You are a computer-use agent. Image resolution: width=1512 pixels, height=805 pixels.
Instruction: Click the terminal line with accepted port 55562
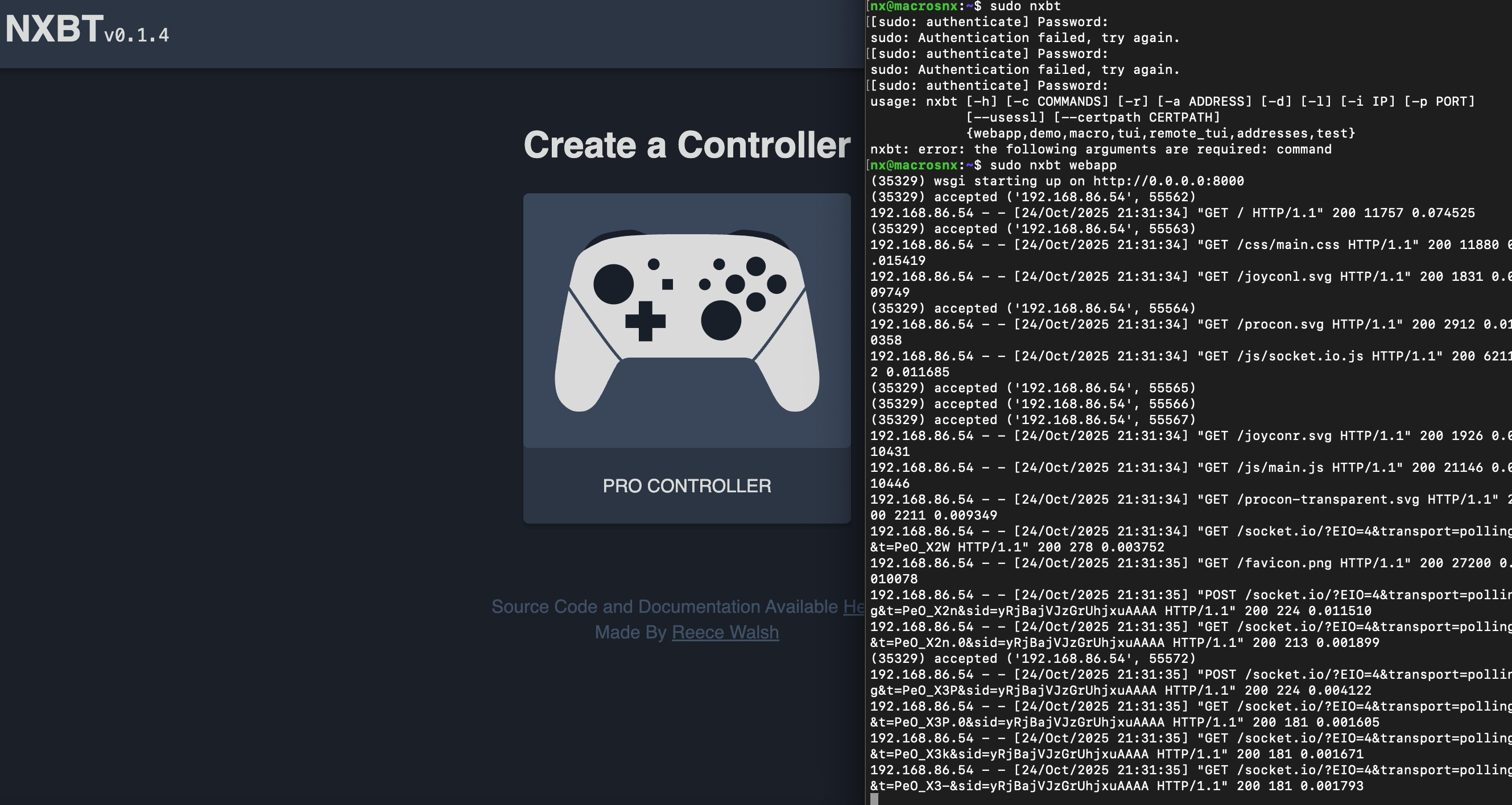(1033, 197)
